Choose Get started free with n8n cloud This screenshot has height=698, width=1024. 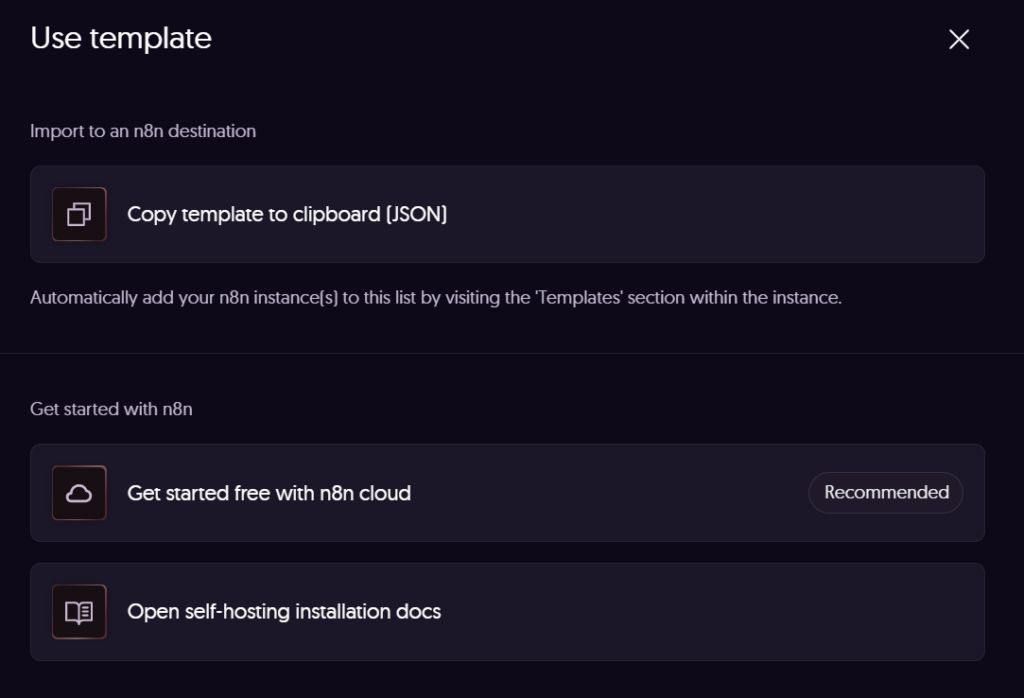point(269,493)
